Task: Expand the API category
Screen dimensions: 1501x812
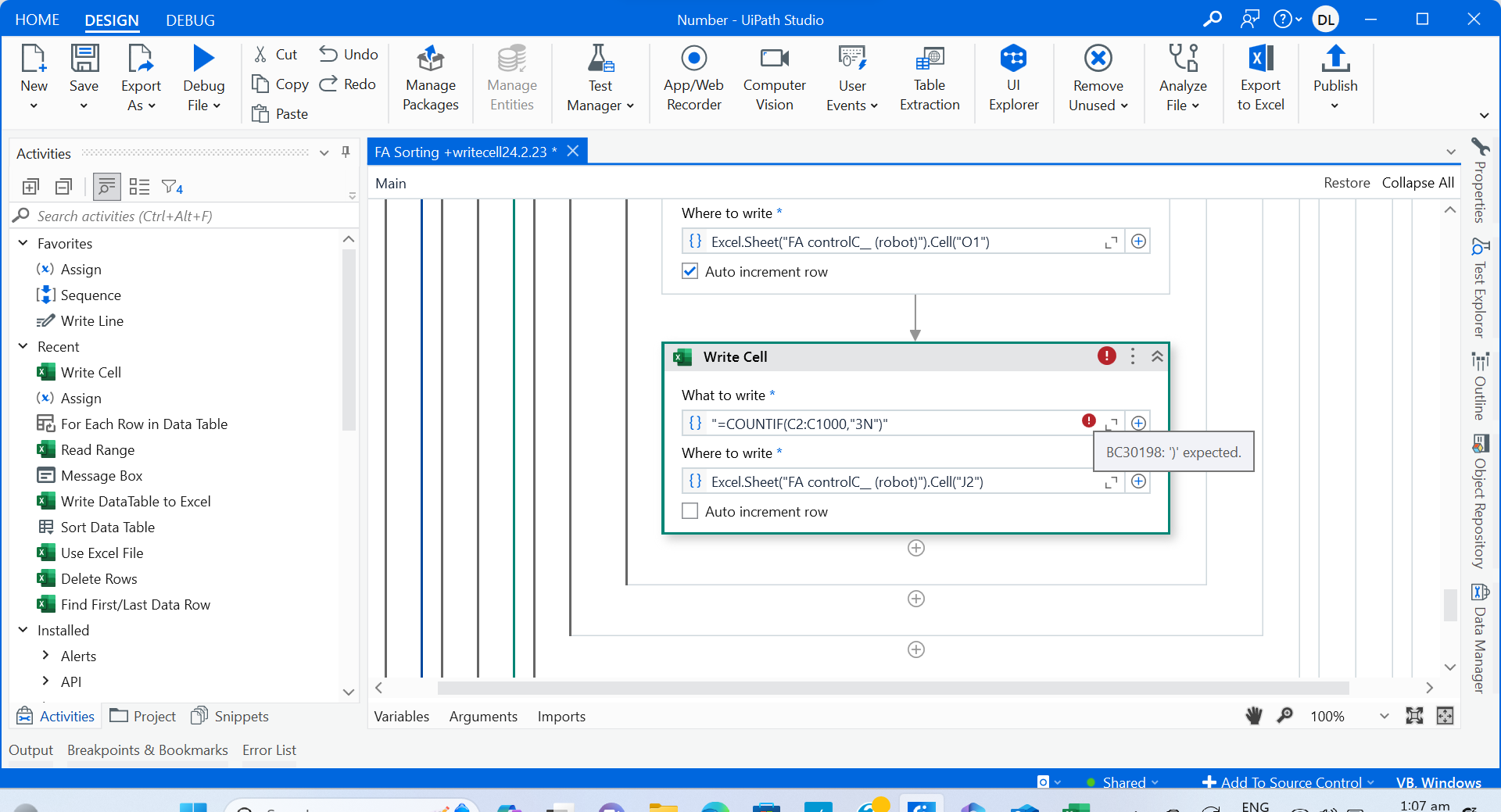Action: click(45, 681)
